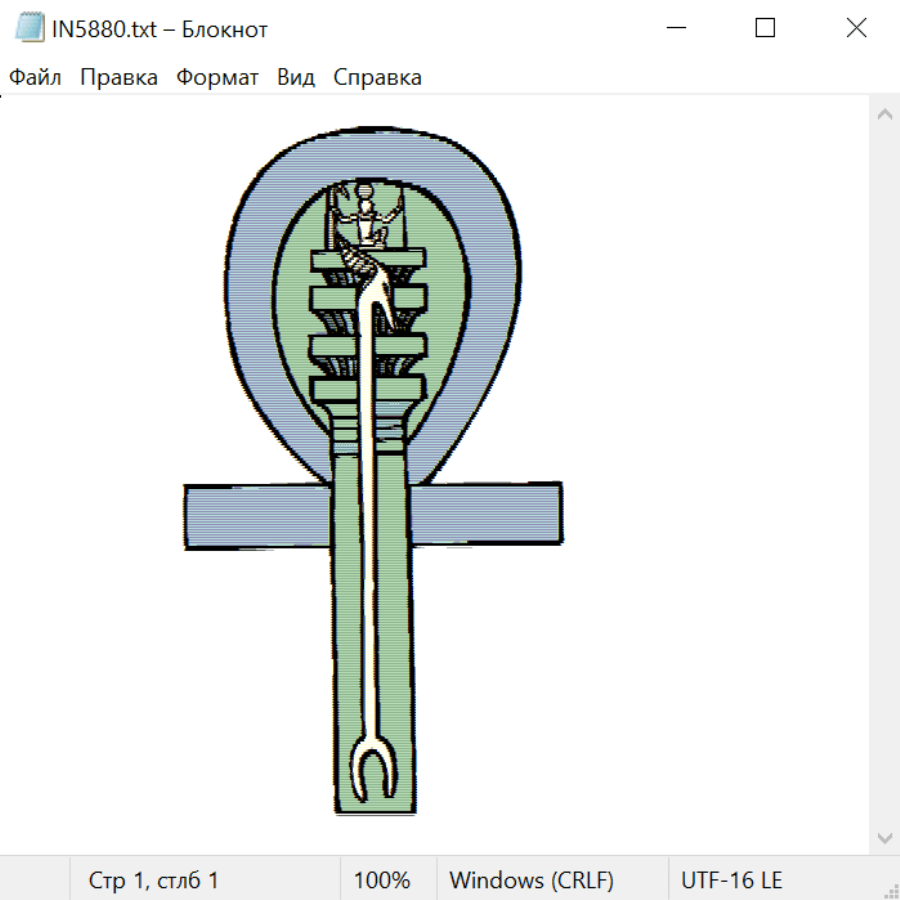Screen dimensions: 900x900
Task: Close the IN5880.txt Notepad window
Action: tap(856, 28)
